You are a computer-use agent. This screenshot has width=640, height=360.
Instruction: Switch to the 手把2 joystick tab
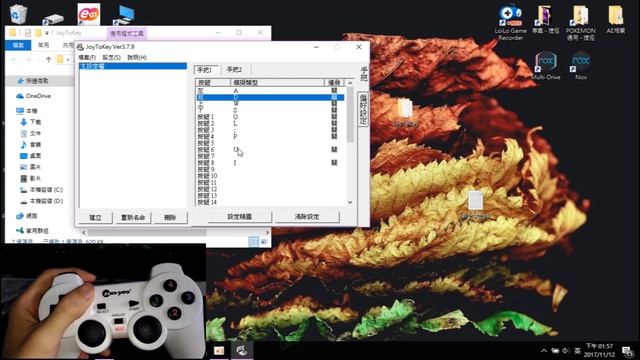234,69
